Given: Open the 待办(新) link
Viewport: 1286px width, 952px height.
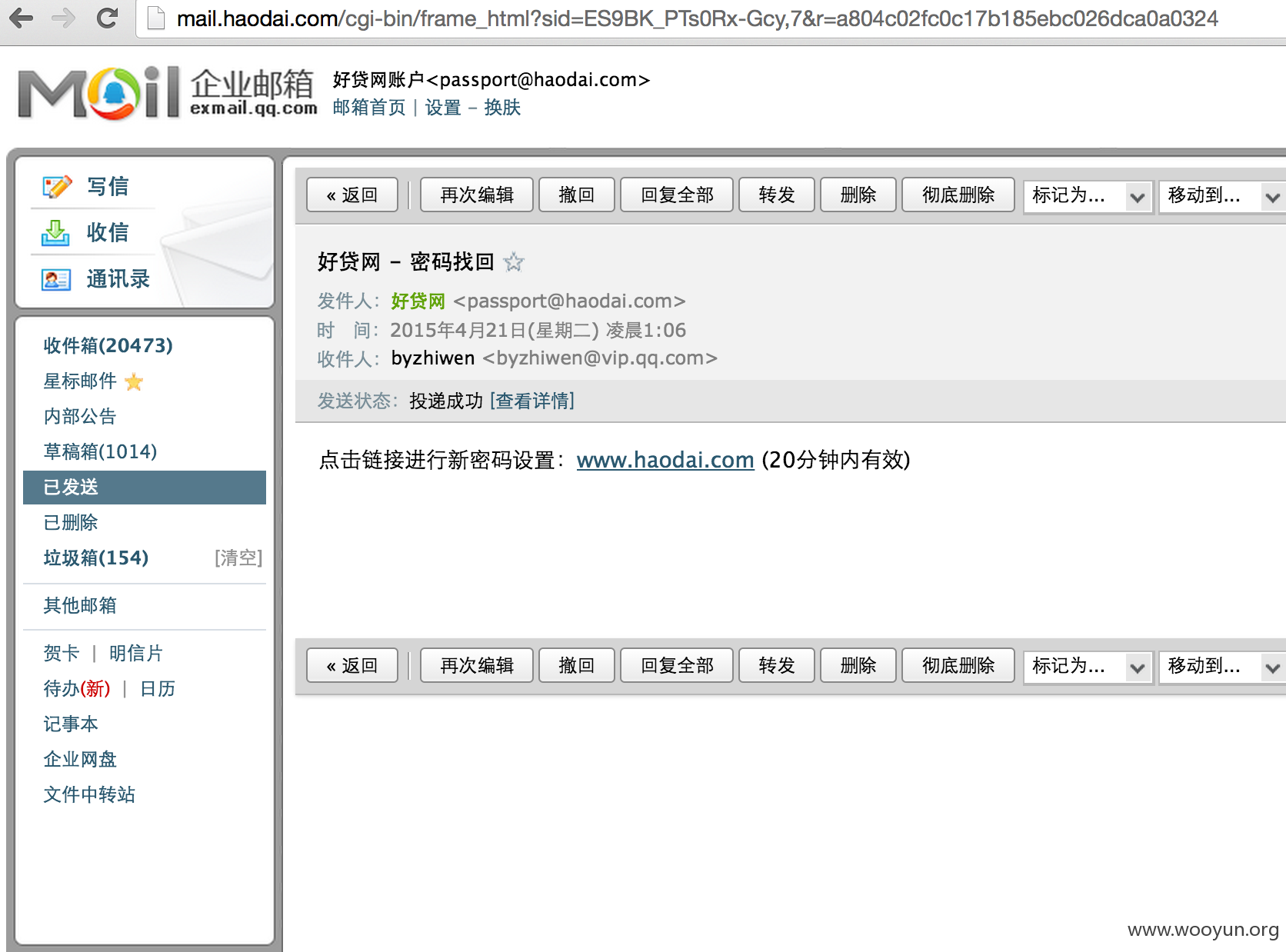Looking at the screenshot, I should coord(77,689).
